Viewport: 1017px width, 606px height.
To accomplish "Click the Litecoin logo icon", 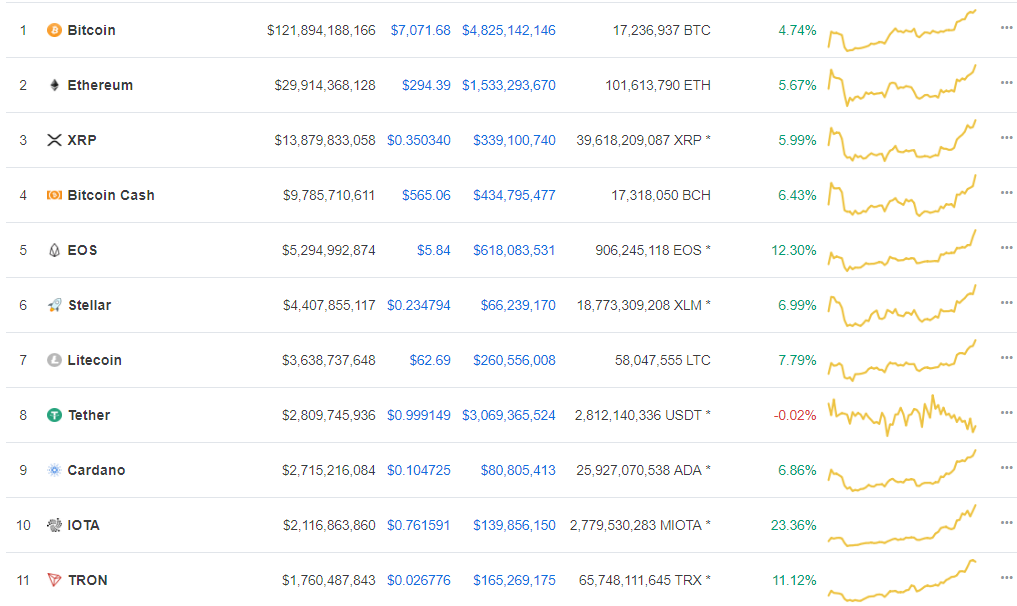I will tap(54, 360).
